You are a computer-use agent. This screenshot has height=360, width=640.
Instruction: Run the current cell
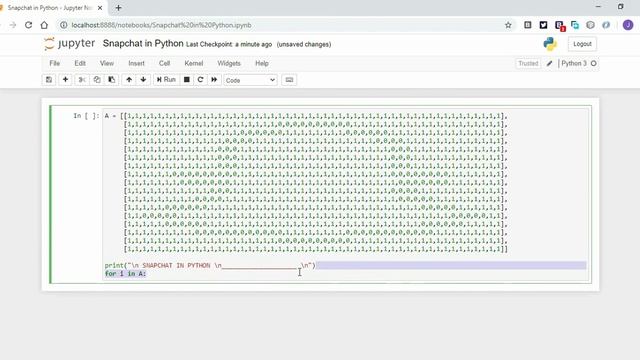[166, 80]
